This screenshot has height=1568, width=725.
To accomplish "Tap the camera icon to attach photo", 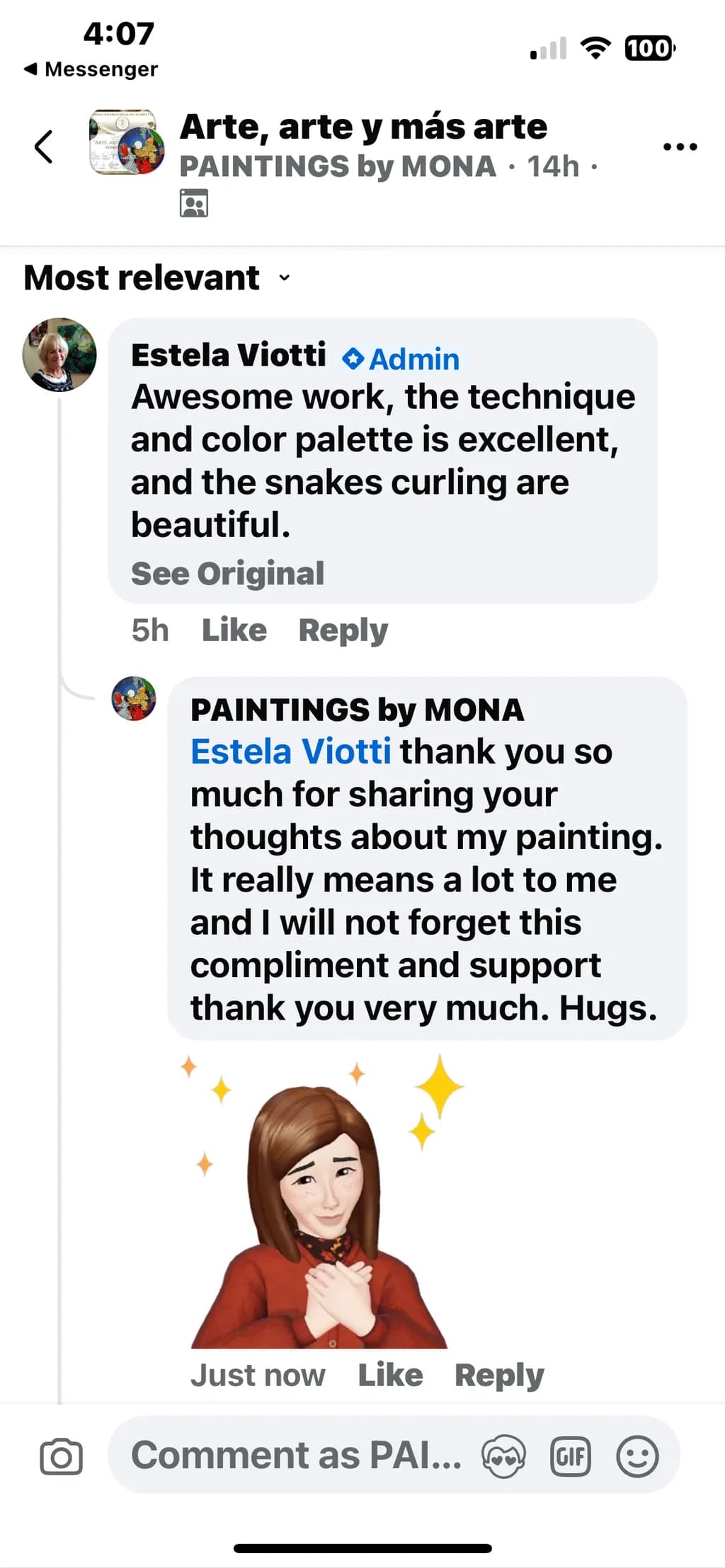I will tap(61, 1457).
